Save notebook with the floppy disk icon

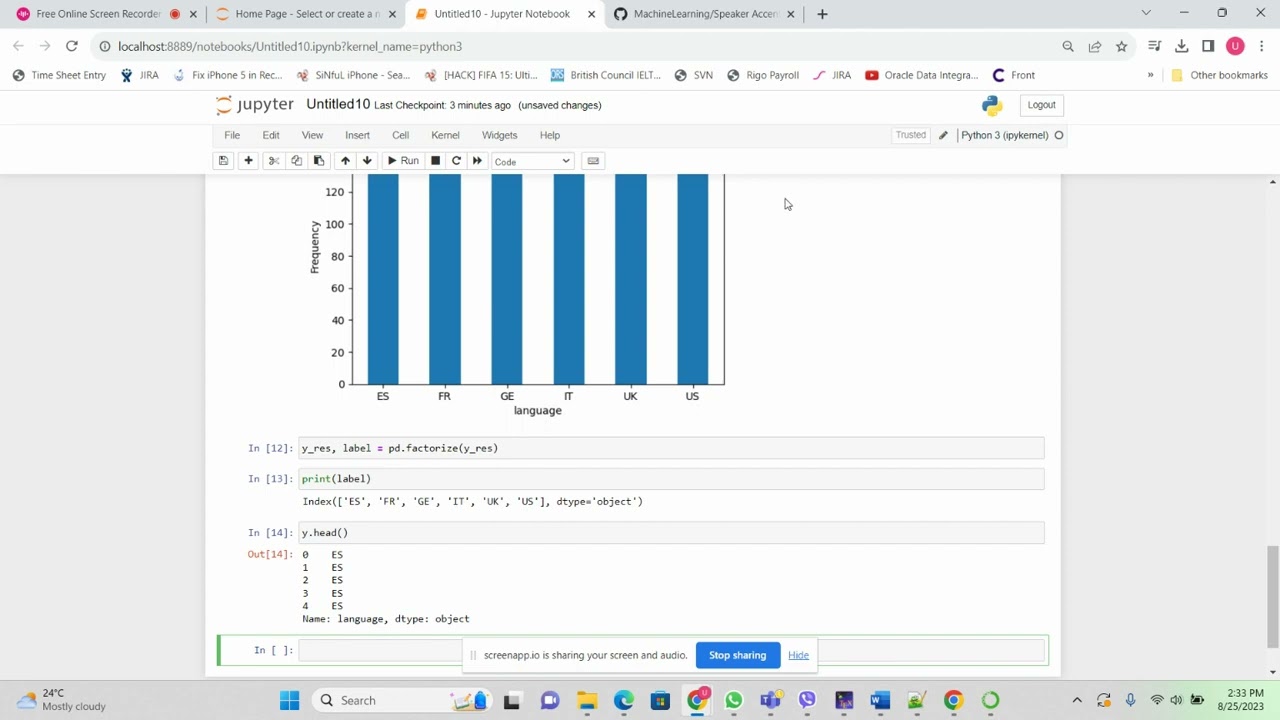(x=223, y=161)
